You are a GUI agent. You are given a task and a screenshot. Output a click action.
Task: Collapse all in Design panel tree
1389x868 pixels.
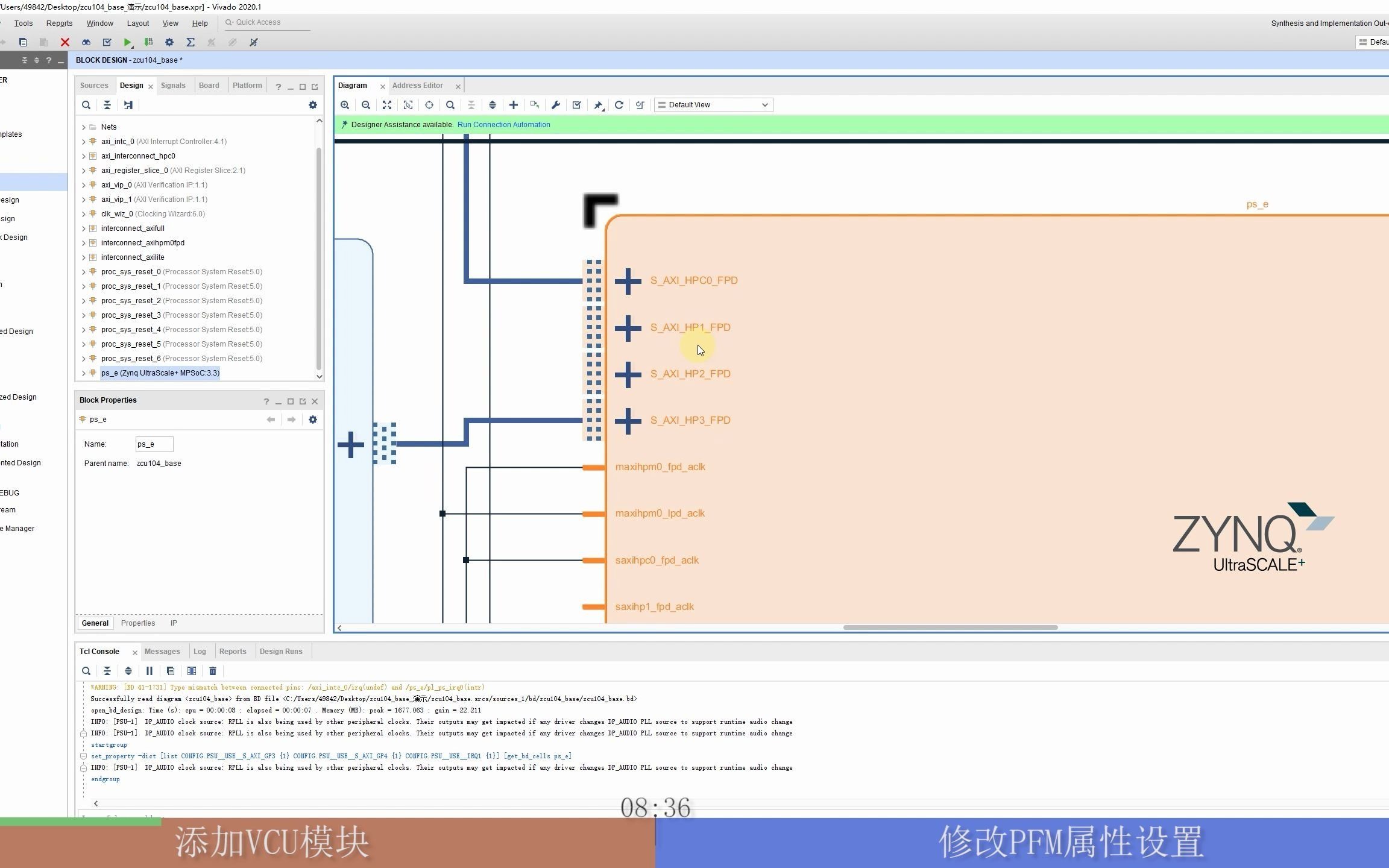point(107,105)
